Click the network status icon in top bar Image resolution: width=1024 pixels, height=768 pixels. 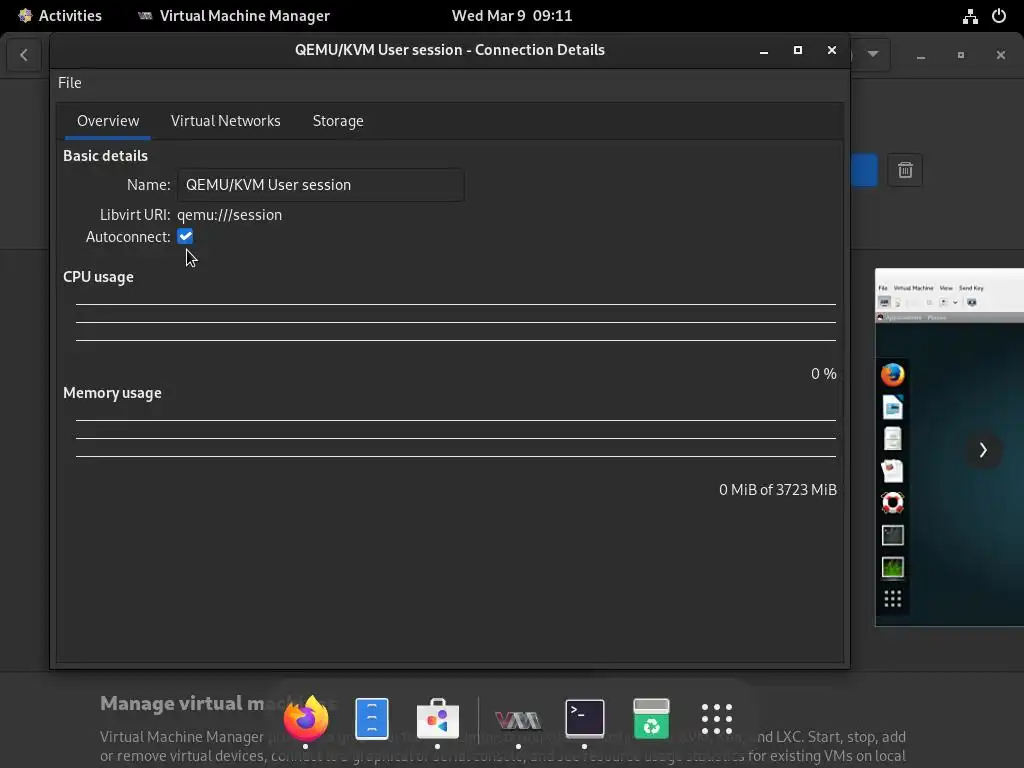click(970, 16)
